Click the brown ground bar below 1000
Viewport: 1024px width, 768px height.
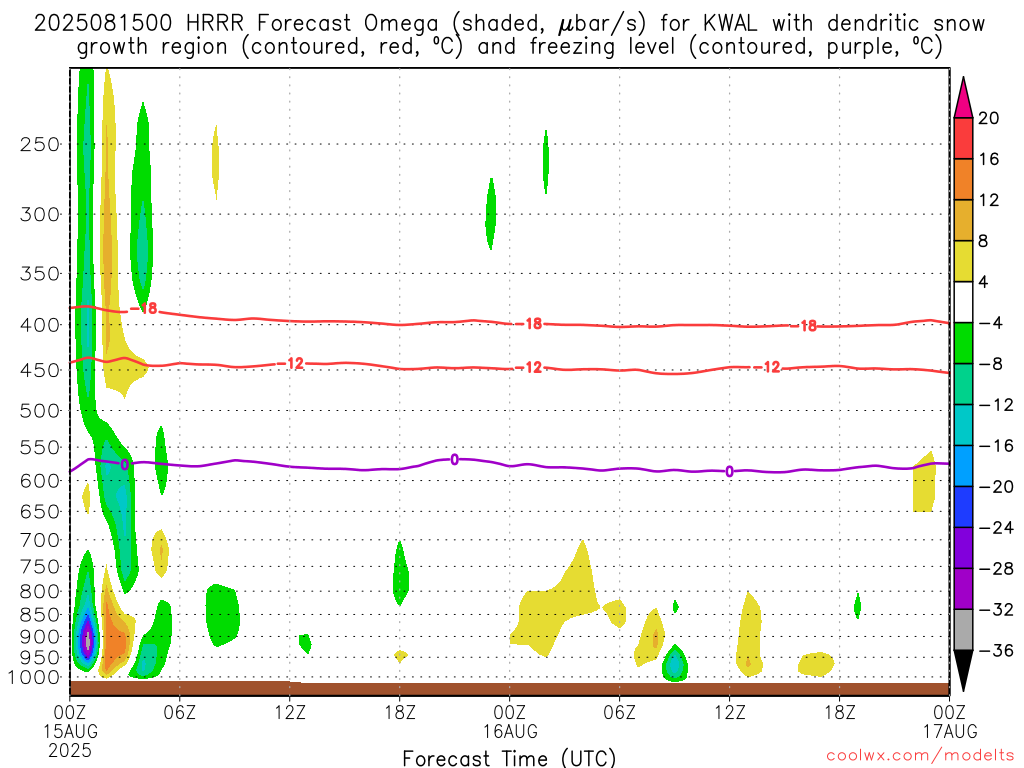click(x=509, y=688)
